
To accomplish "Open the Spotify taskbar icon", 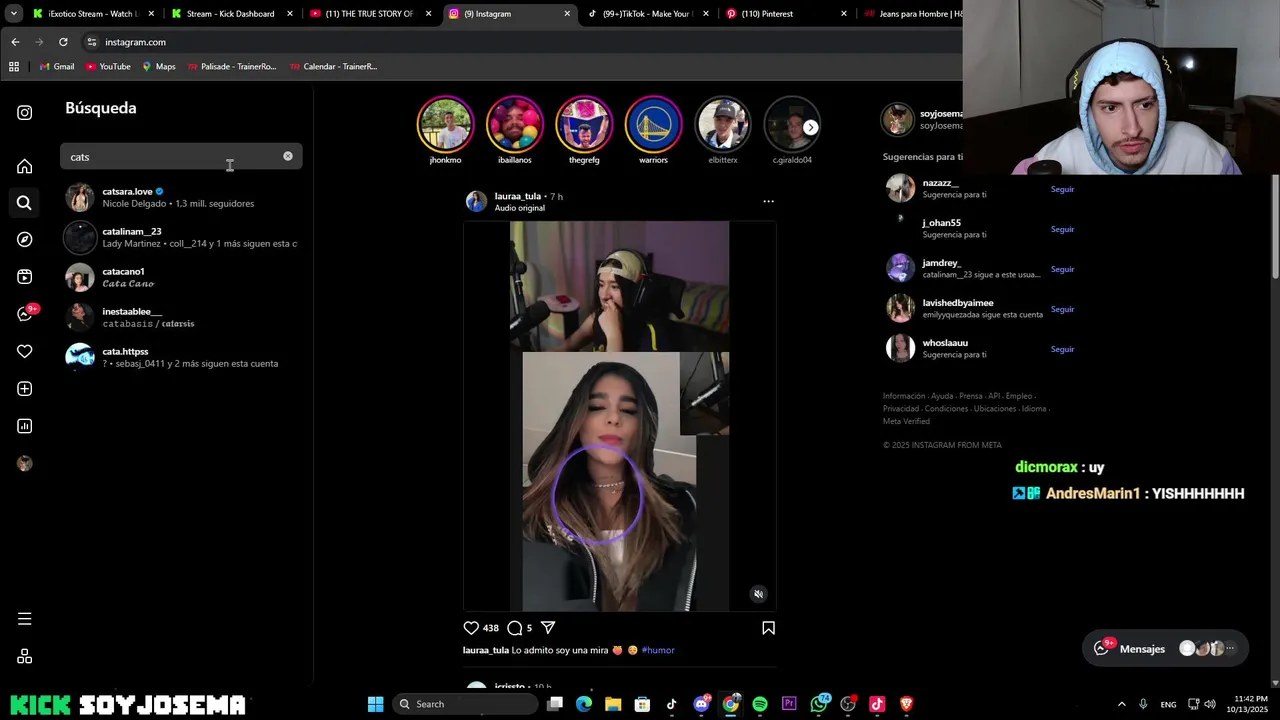I will coord(760,704).
